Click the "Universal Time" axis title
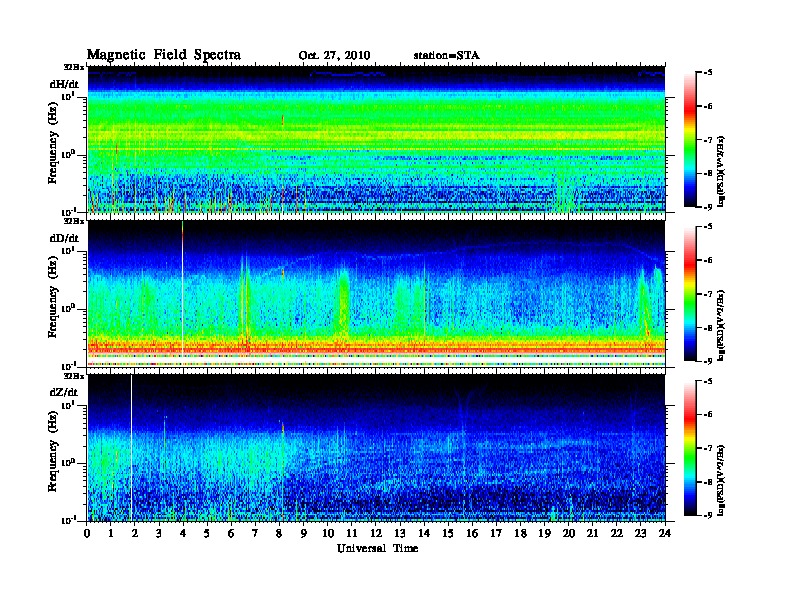 377,548
